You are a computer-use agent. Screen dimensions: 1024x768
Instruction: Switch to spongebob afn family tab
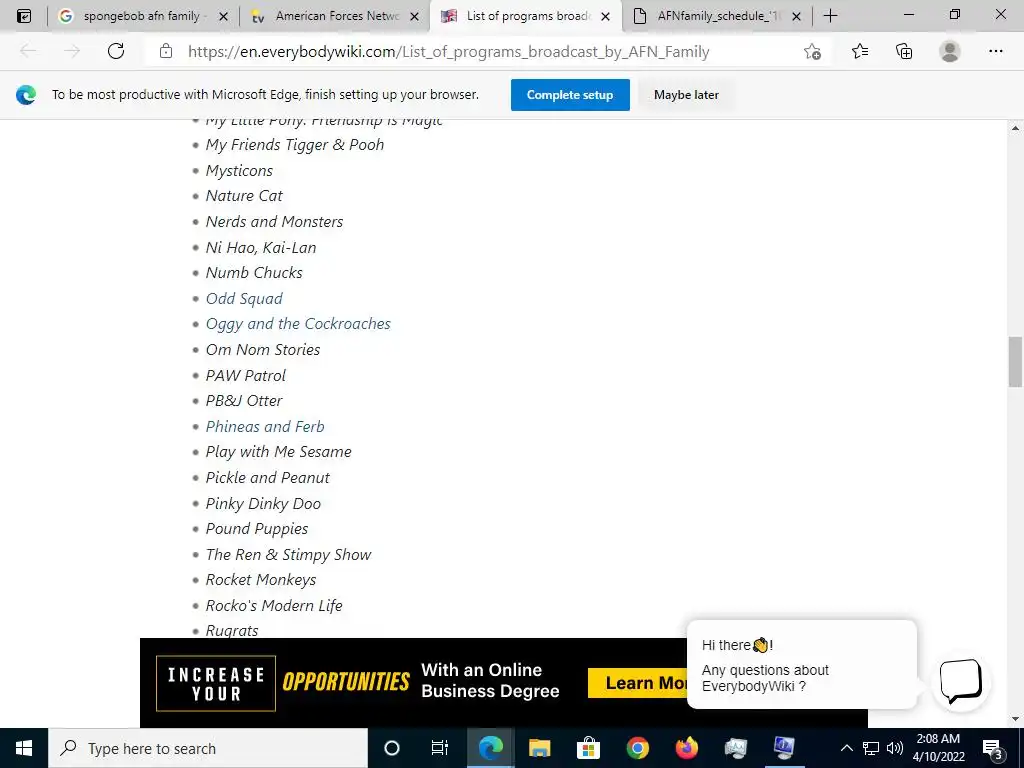point(141,16)
